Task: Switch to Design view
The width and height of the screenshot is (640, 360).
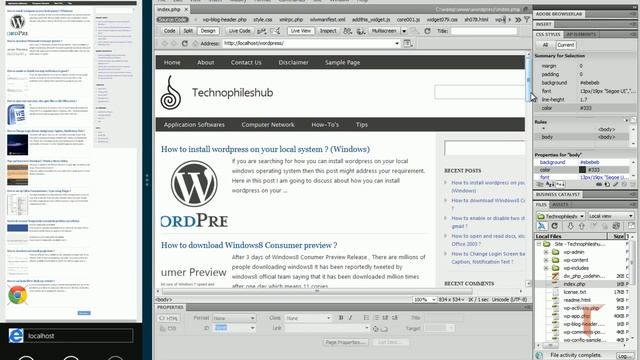Action: pos(208,31)
